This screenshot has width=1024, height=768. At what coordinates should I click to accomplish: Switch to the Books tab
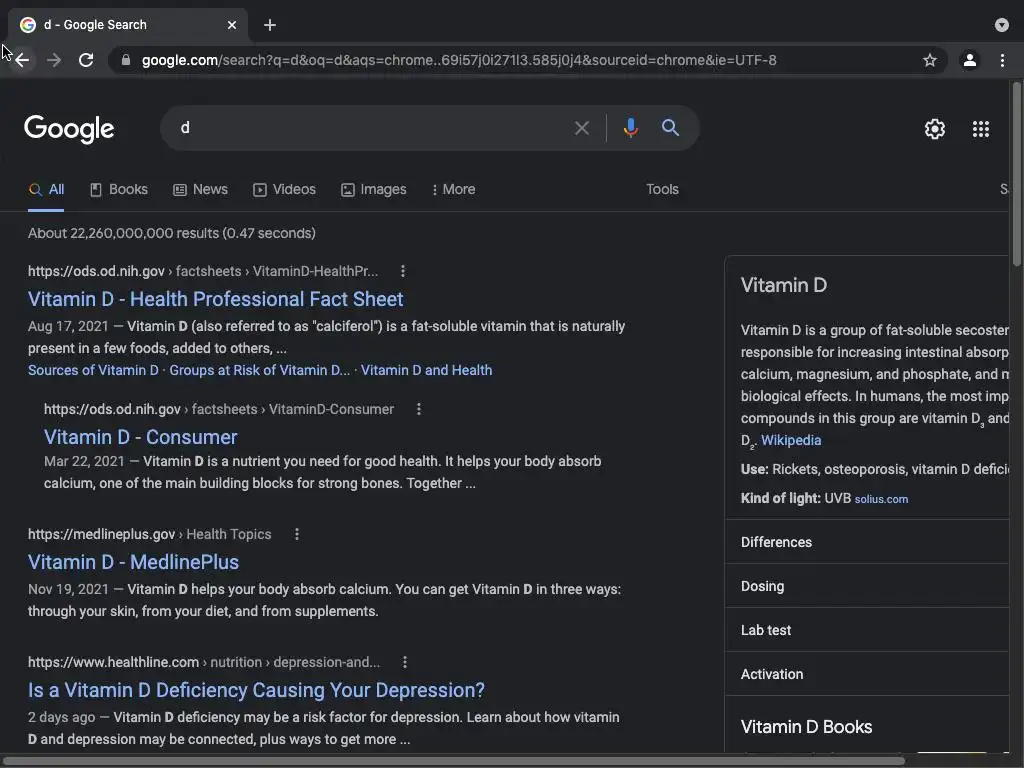click(x=119, y=189)
